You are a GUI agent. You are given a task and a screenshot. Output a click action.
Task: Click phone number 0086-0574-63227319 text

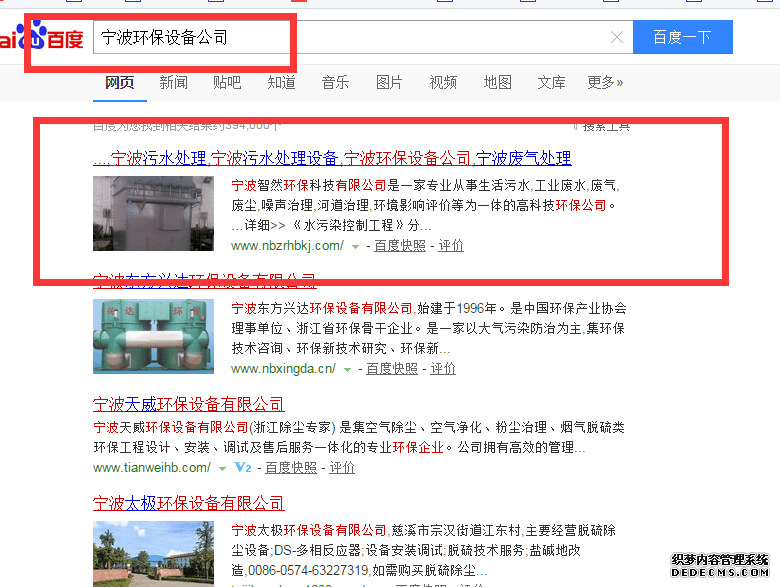coord(307,570)
